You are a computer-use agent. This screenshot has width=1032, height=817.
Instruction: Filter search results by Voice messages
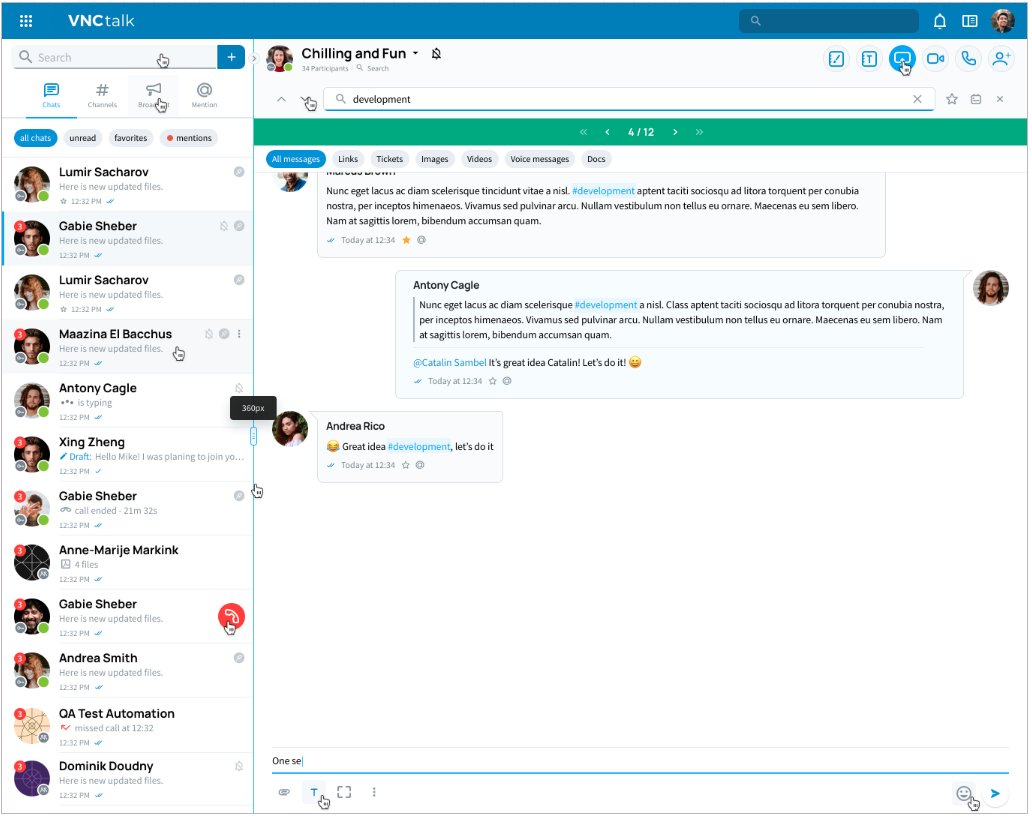539,159
